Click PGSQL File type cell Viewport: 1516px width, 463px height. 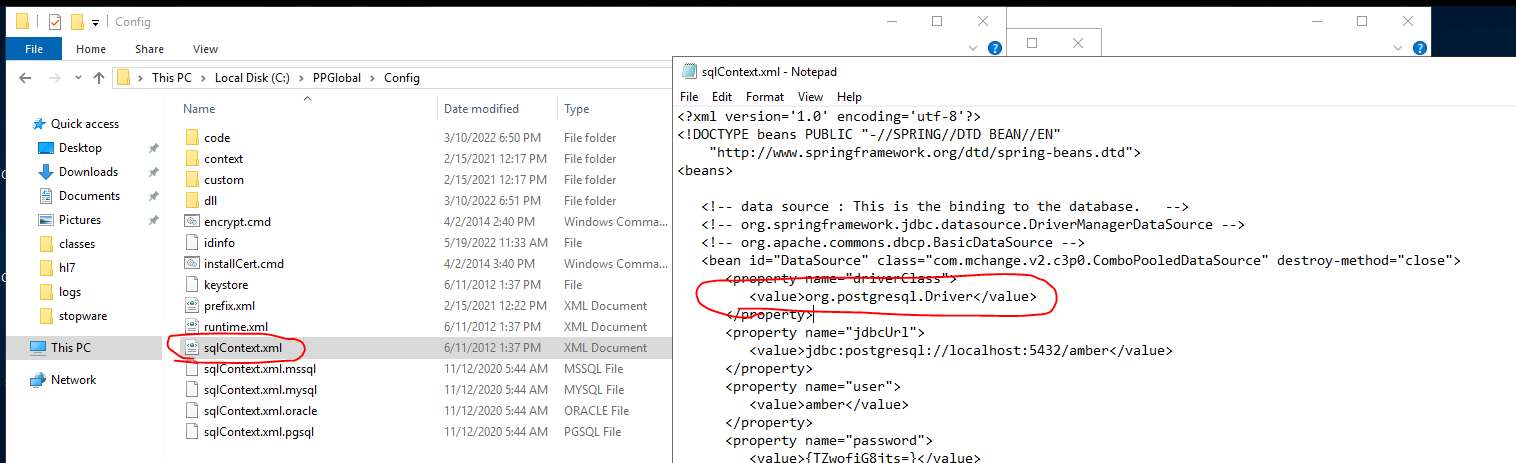click(592, 432)
